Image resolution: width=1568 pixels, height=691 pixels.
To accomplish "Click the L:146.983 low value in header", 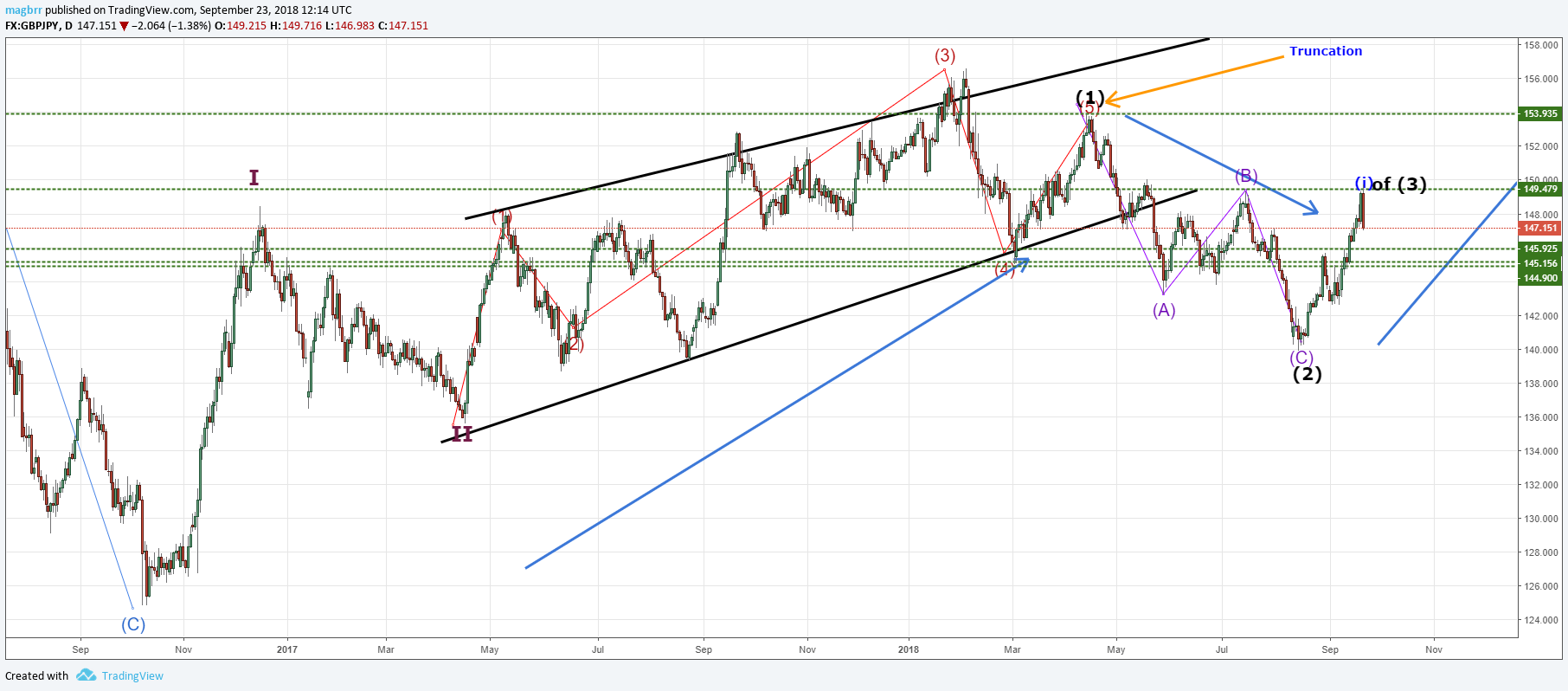I will (x=350, y=26).
